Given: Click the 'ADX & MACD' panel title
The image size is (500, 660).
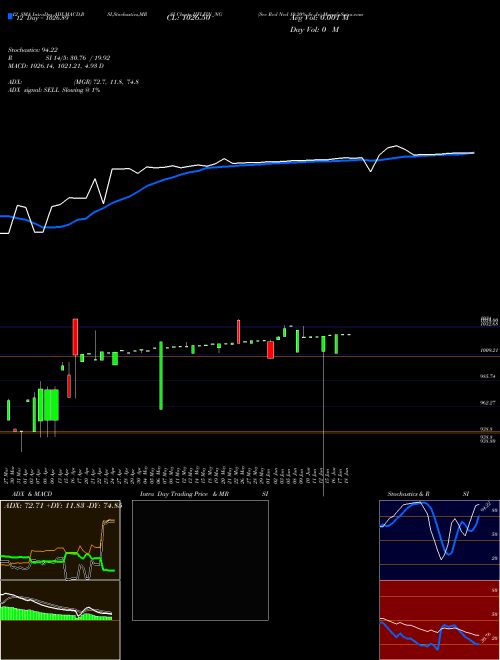Looking at the screenshot, I should (32, 494).
